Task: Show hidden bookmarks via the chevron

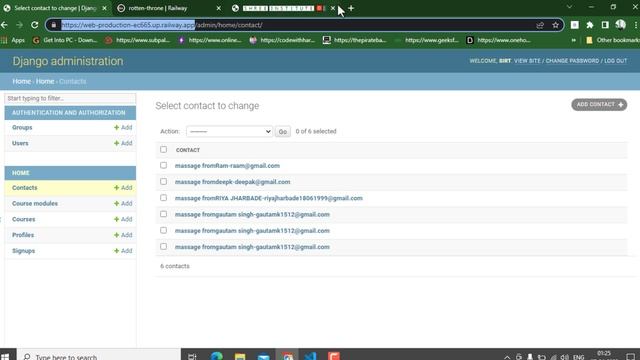Action: (573, 40)
